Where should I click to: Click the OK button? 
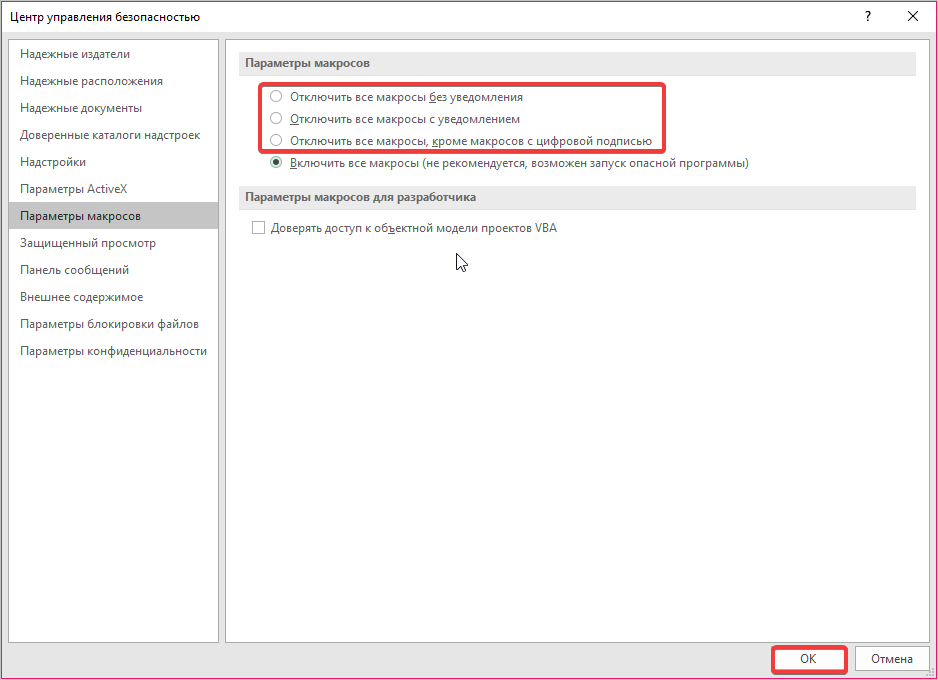point(808,659)
